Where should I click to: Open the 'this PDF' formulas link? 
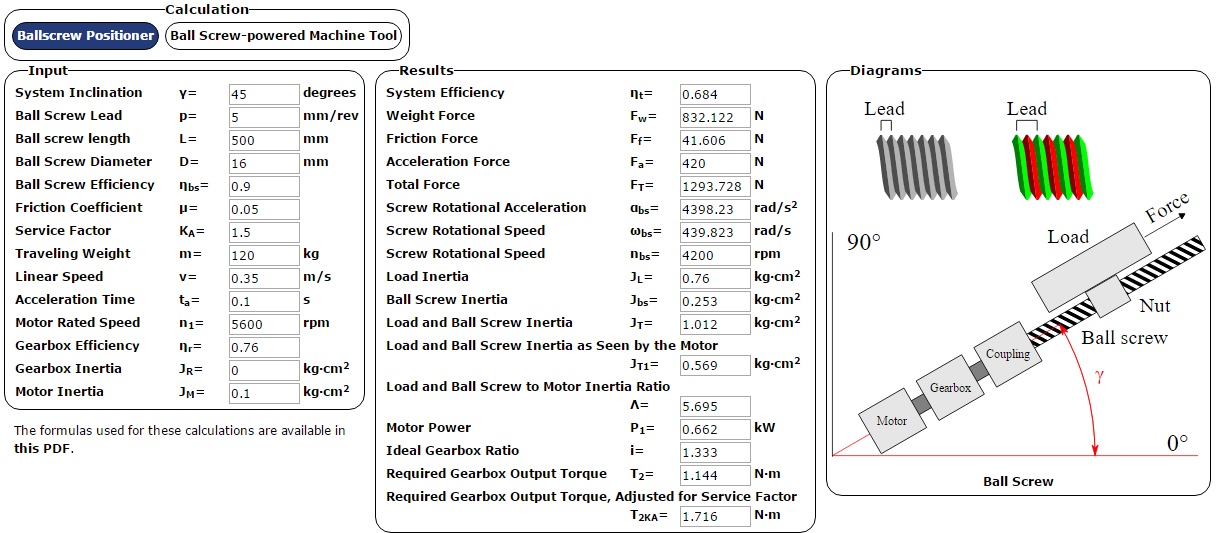[x=43, y=449]
